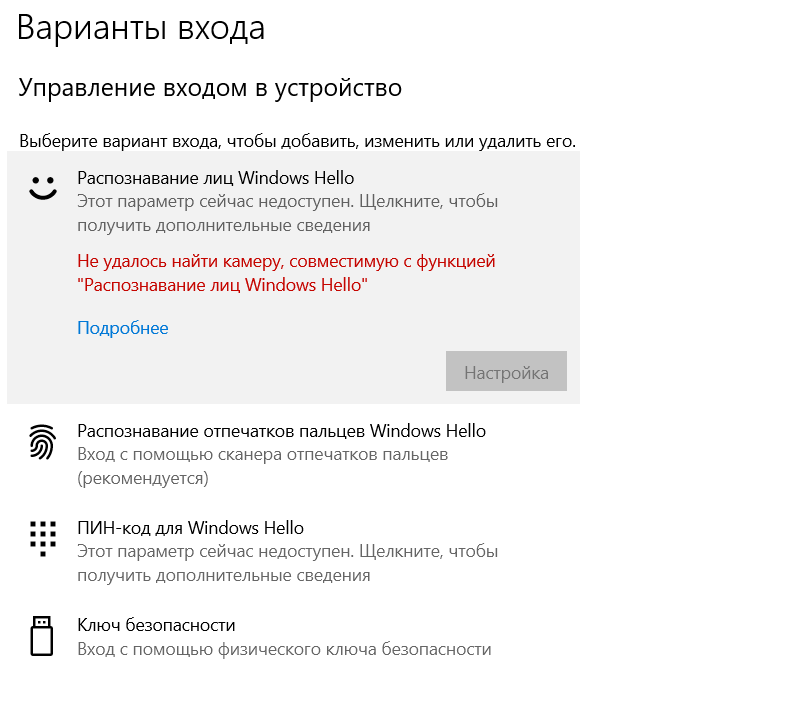The width and height of the screenshot is (790, 703).
Task: Open the Подробнее link
Action: (x=122, y=328)
